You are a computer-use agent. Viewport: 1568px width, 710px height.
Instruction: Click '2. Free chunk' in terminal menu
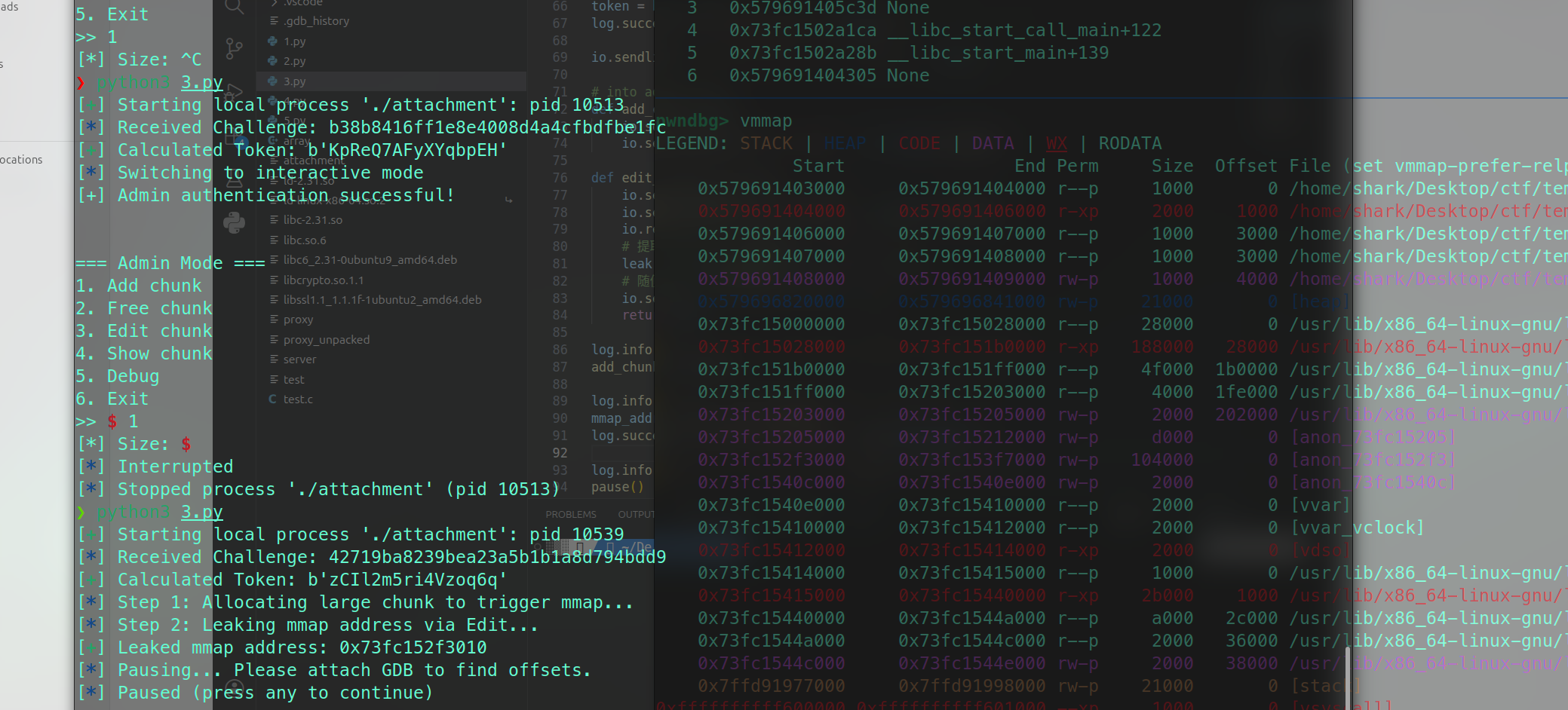[144, 308]
